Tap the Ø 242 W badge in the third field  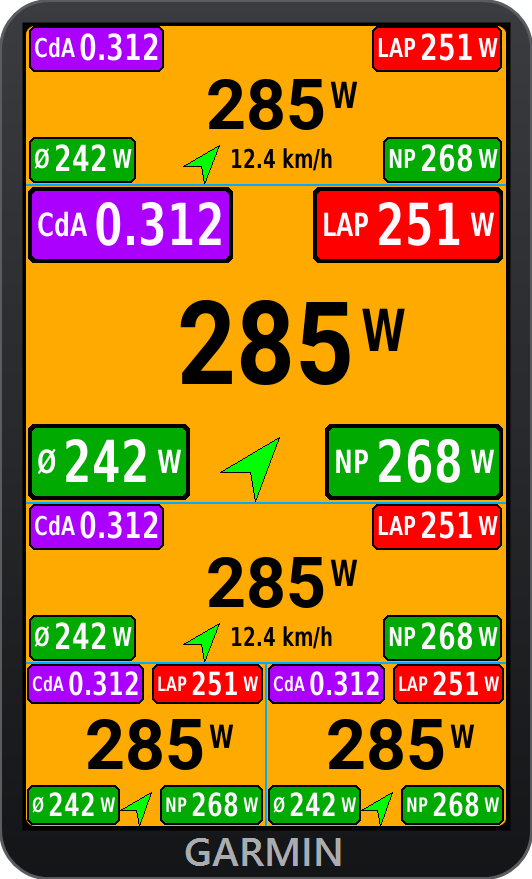coord(82,637)
